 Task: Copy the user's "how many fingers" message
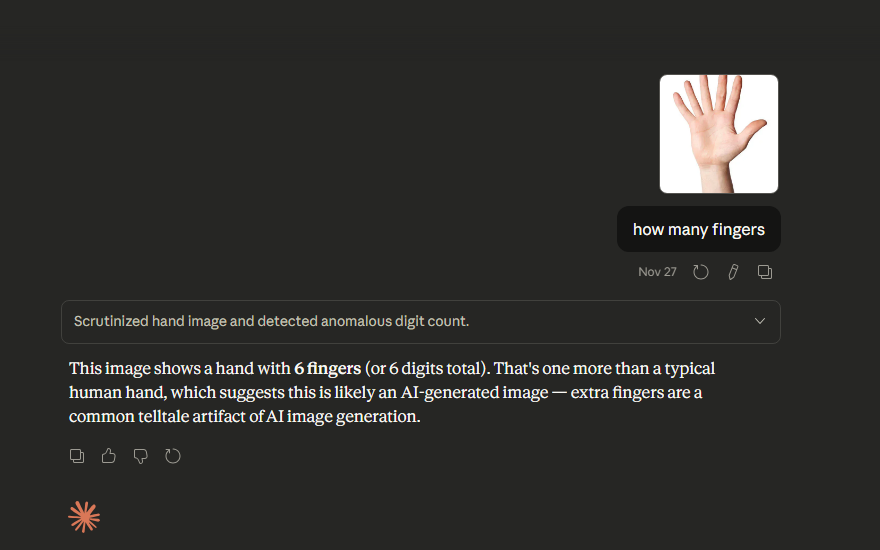point(765,272)
